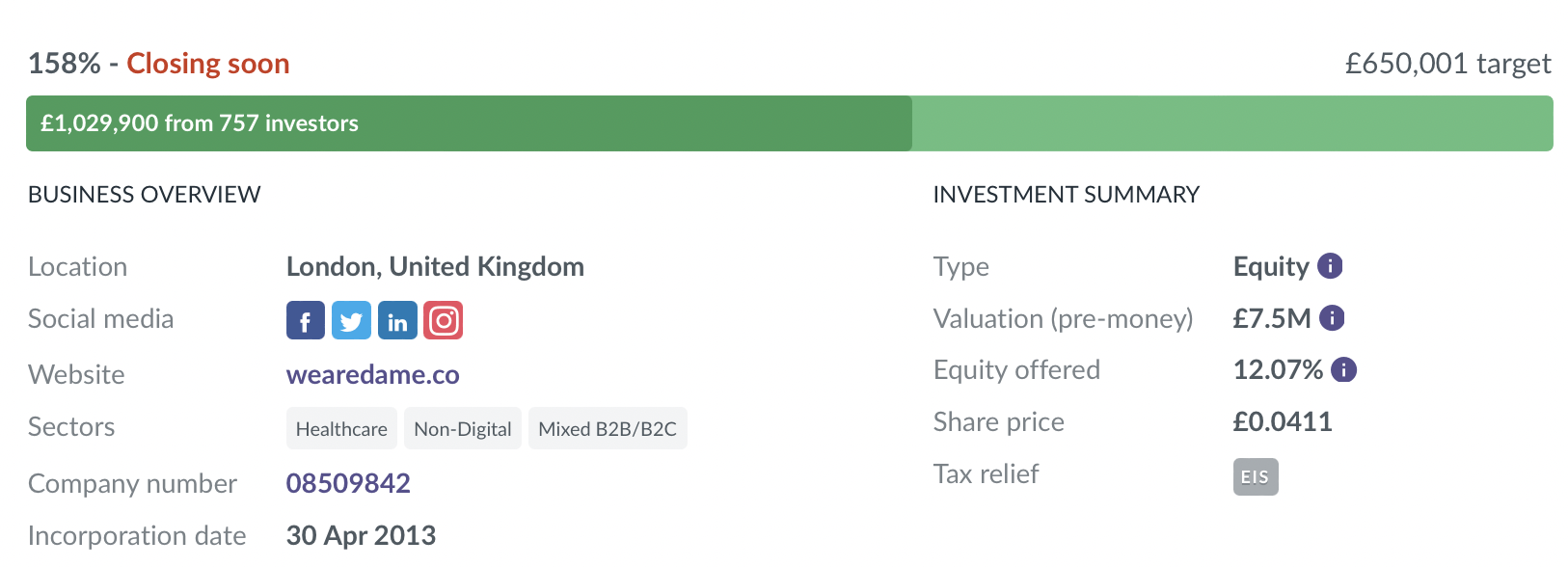Click the light green overfunding bar segment
This screenshot has width=1568, height=567.
pos(1232,123)
